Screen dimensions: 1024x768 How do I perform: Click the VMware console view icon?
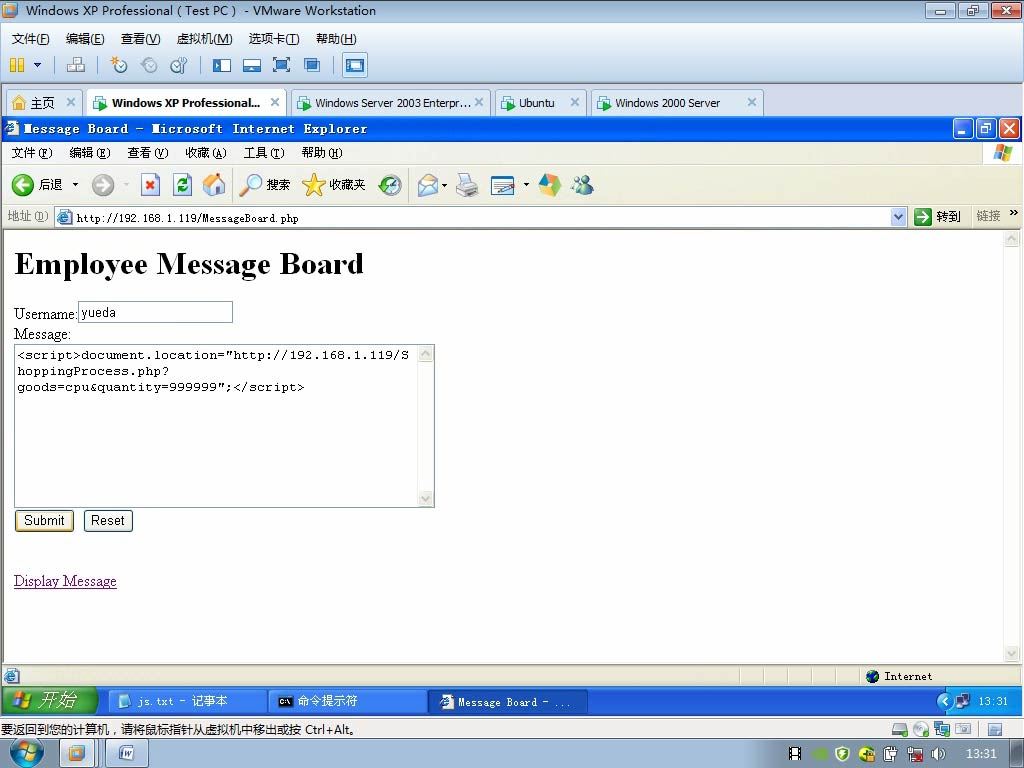click(355, 65)
